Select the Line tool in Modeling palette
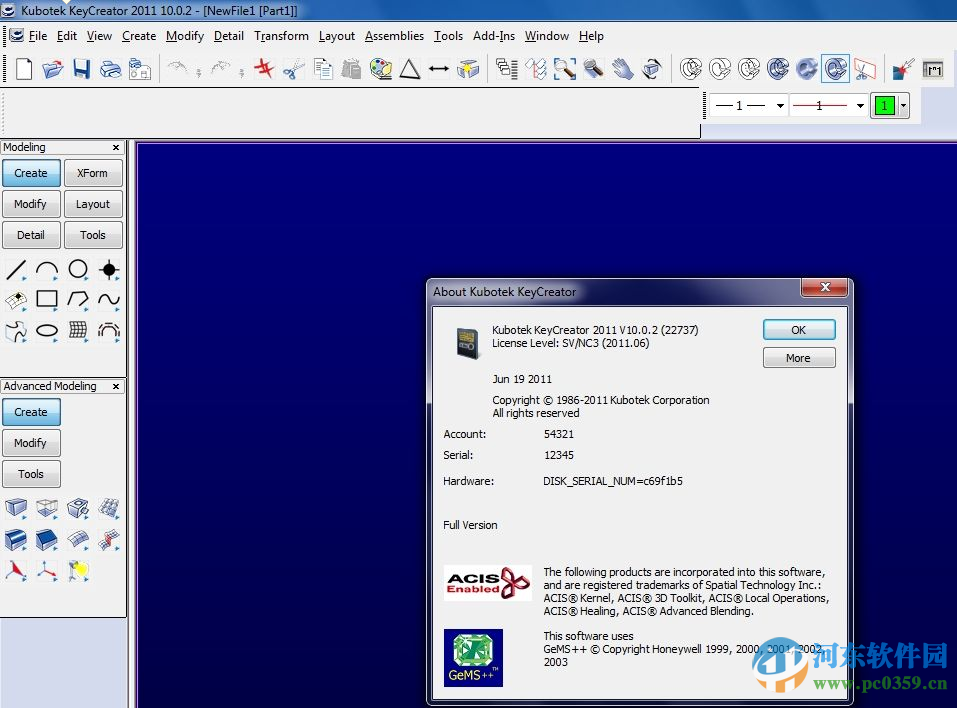The image size is (957, 708). 16,269
